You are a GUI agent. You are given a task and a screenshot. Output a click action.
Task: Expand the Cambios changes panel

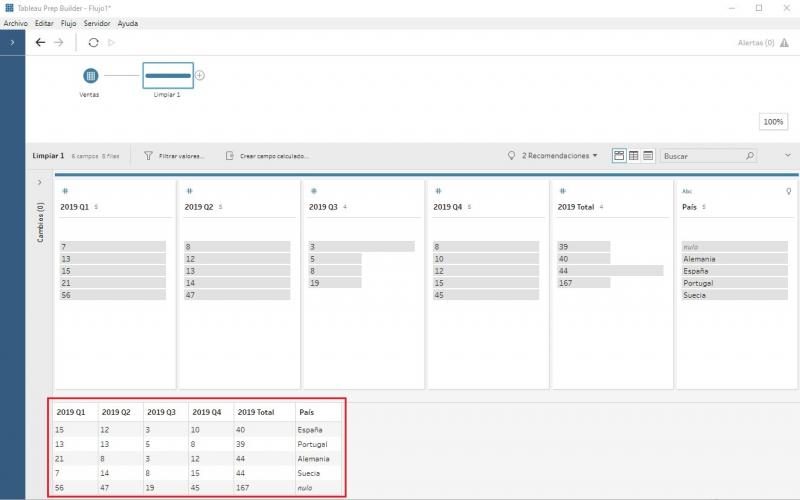pos(40,182)
